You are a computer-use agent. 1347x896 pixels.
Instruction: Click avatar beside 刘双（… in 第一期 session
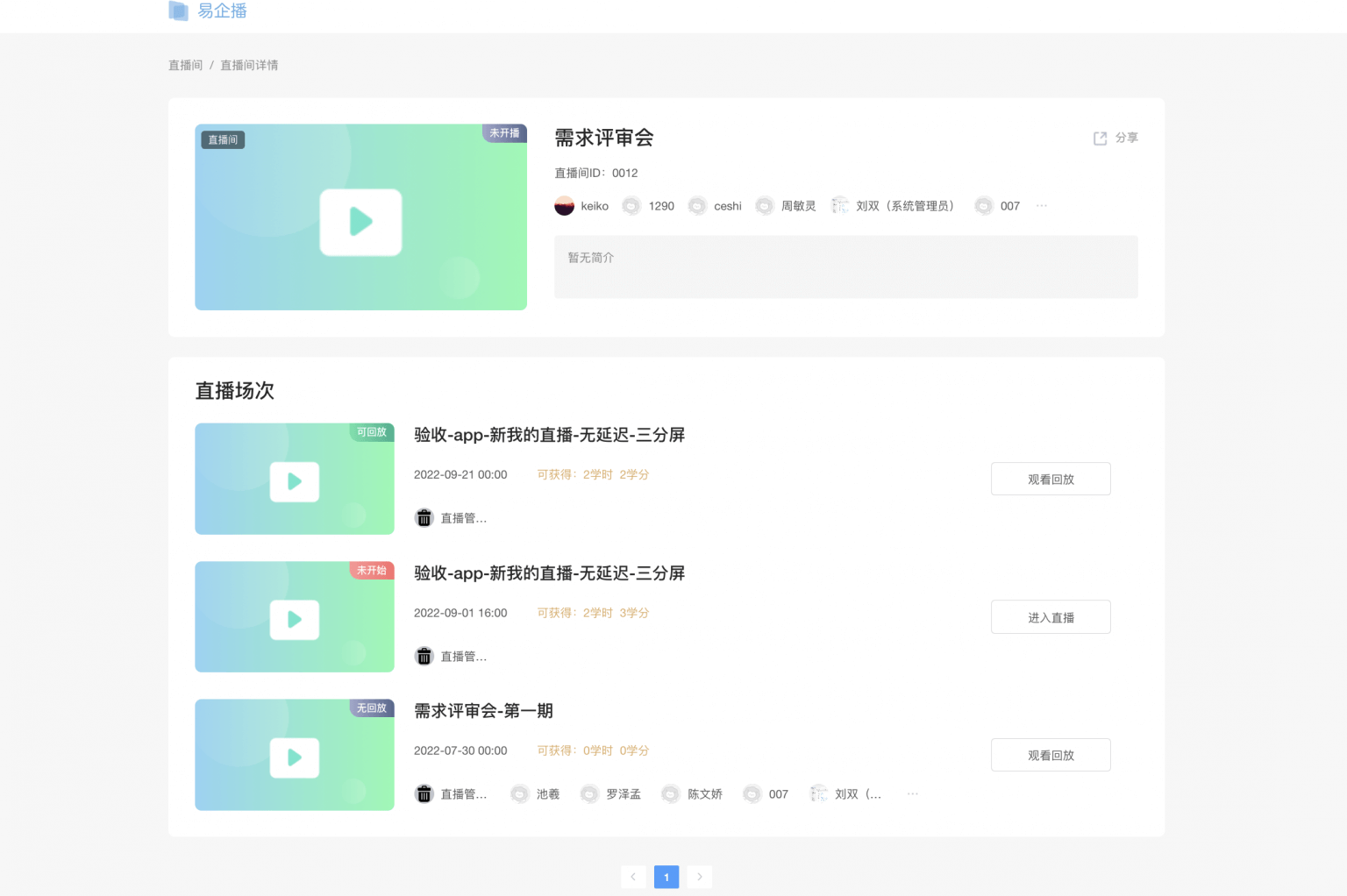(x=819, y=794)
